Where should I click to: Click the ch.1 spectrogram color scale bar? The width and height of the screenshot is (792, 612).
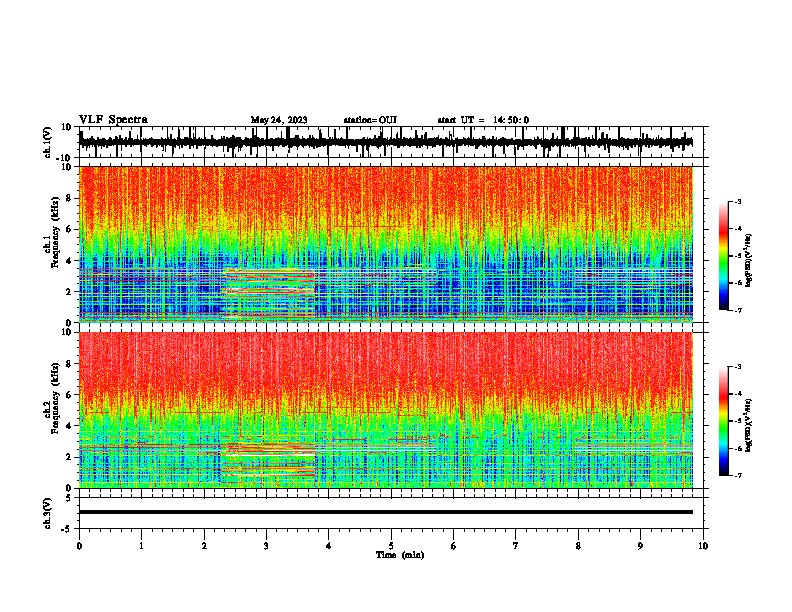pyautogui.click(x=724, y=256)
